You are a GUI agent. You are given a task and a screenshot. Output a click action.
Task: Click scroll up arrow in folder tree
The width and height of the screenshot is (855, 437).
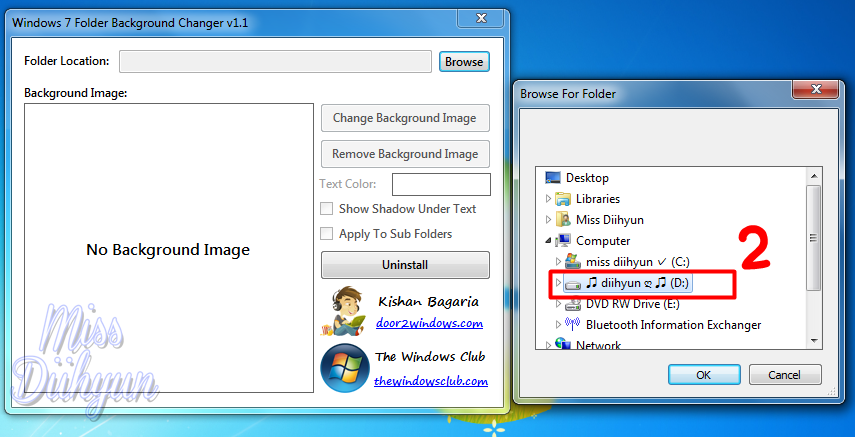tap(813, 176)
